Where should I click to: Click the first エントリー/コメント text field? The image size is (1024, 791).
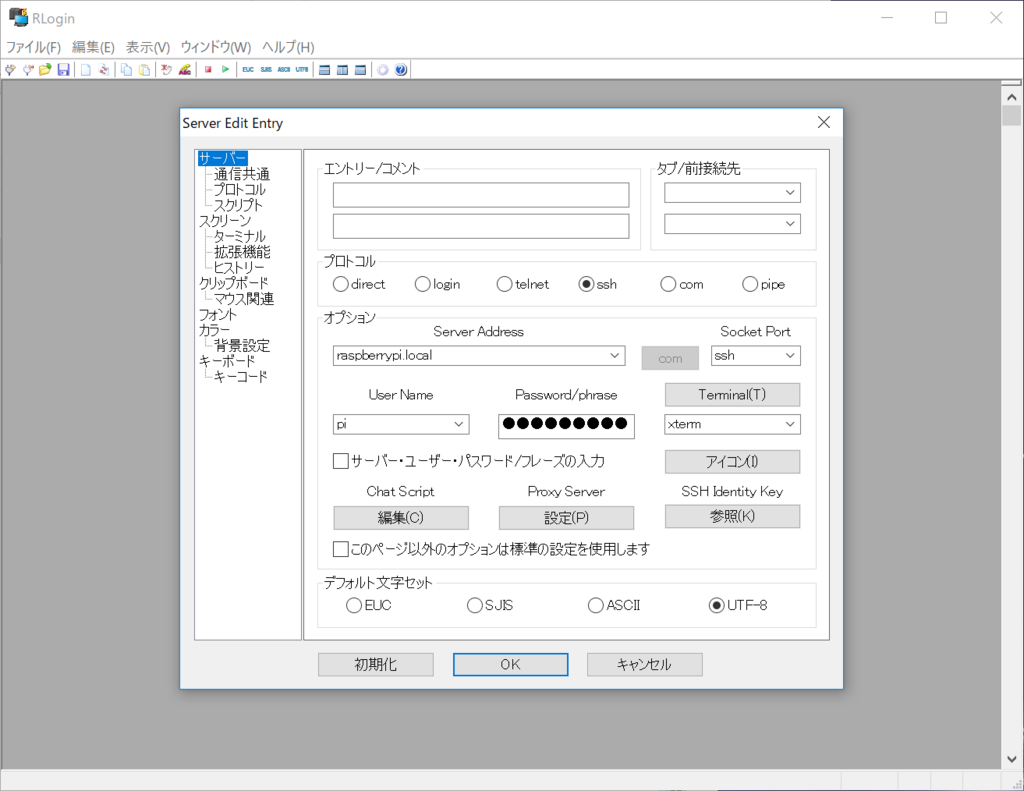[481, 195]
